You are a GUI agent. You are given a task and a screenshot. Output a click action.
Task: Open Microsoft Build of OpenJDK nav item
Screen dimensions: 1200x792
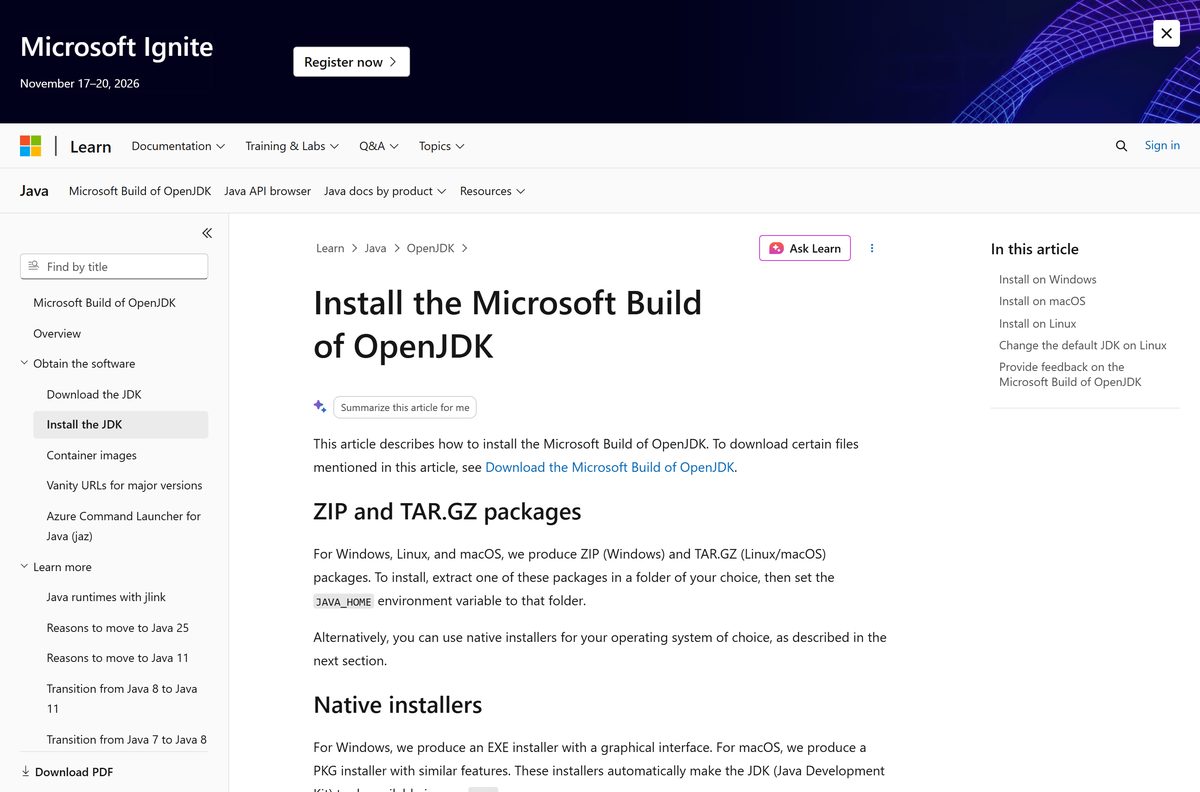(x=140, y=191)
